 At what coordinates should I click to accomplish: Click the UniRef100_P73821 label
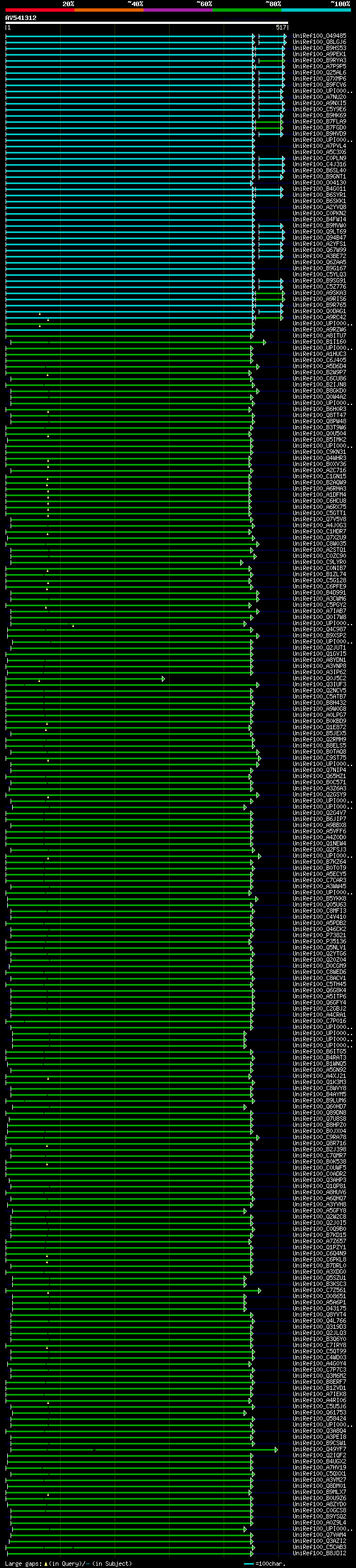(319, 935)
